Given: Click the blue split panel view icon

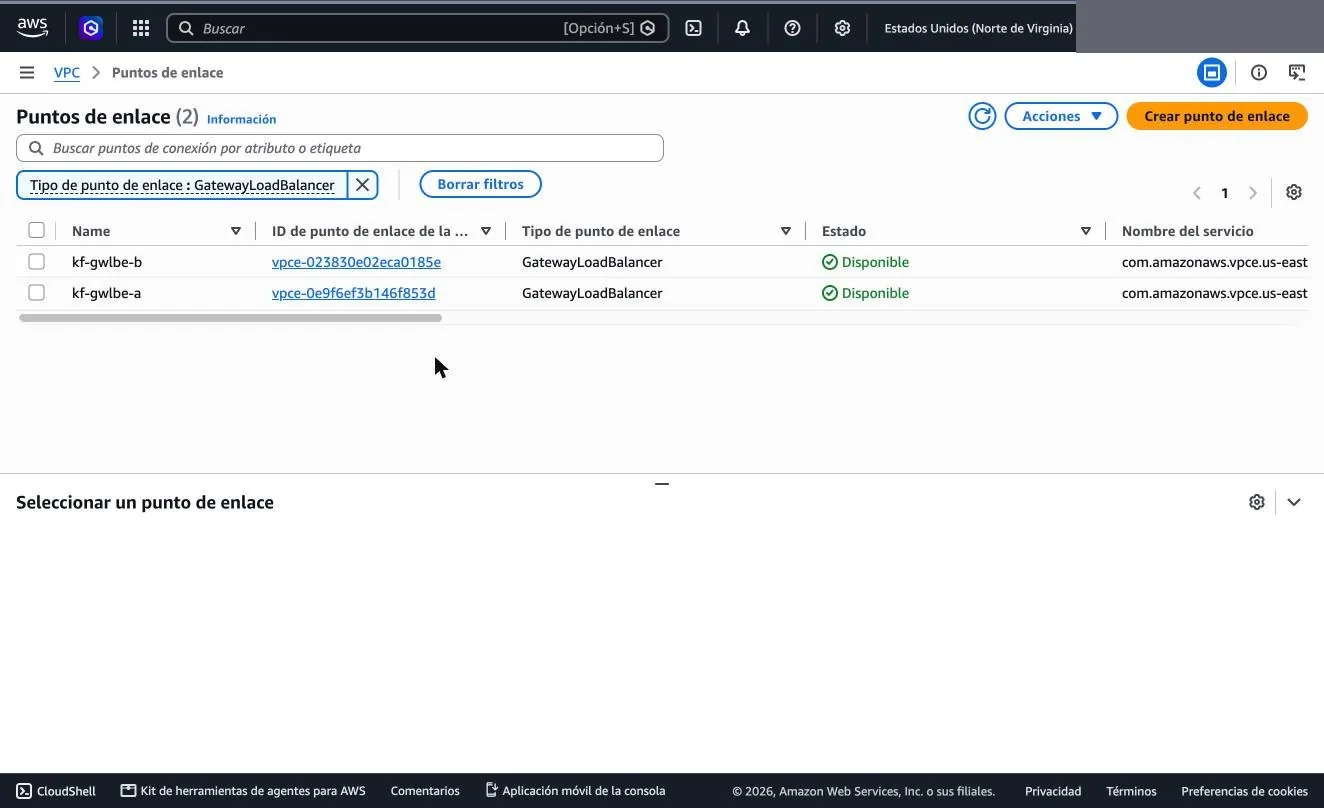Looking at the screenshot, I should coord(1212,72).
